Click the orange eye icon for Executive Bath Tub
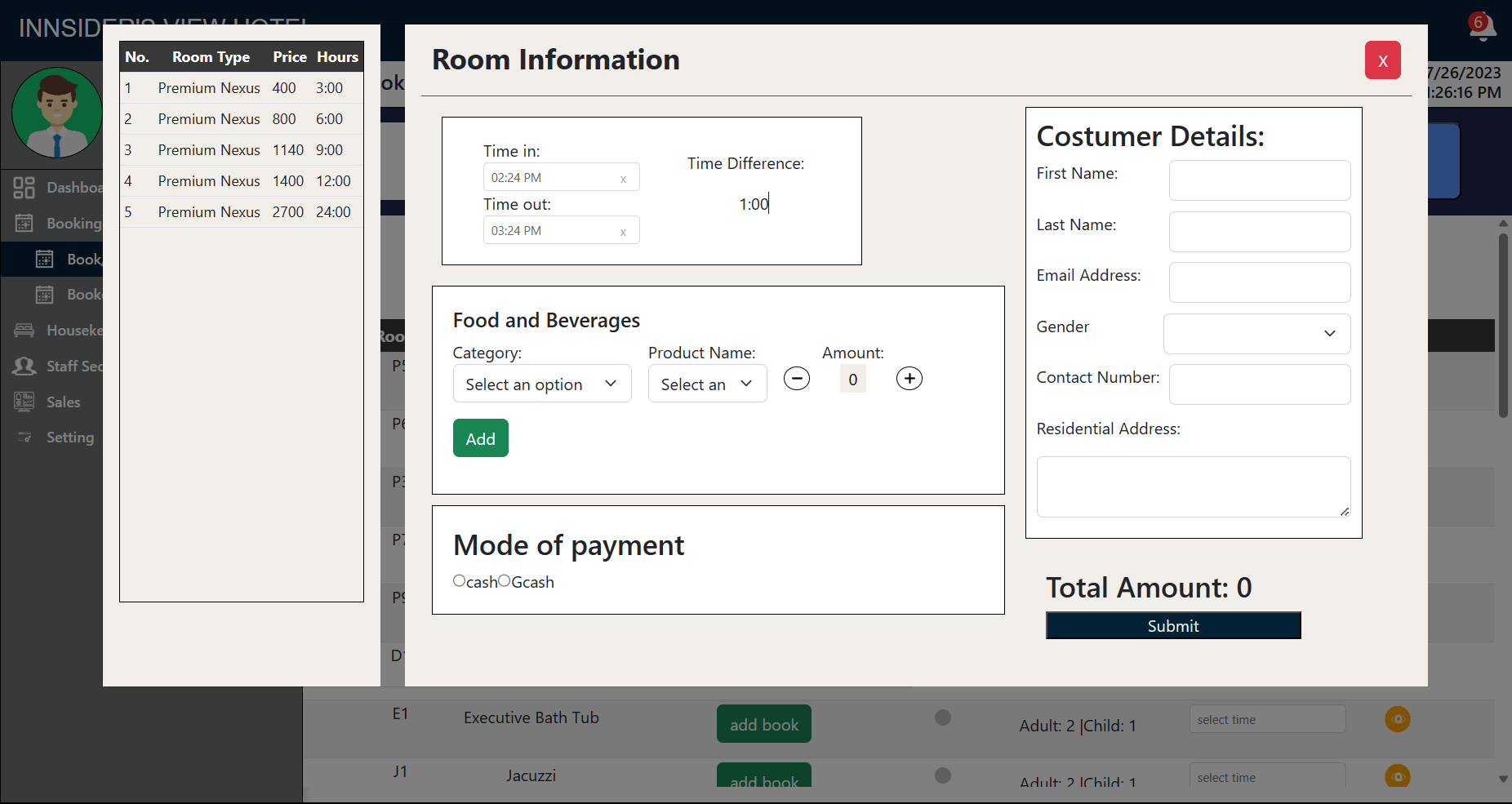The image size is (1512, 804). pos(1397,719)
